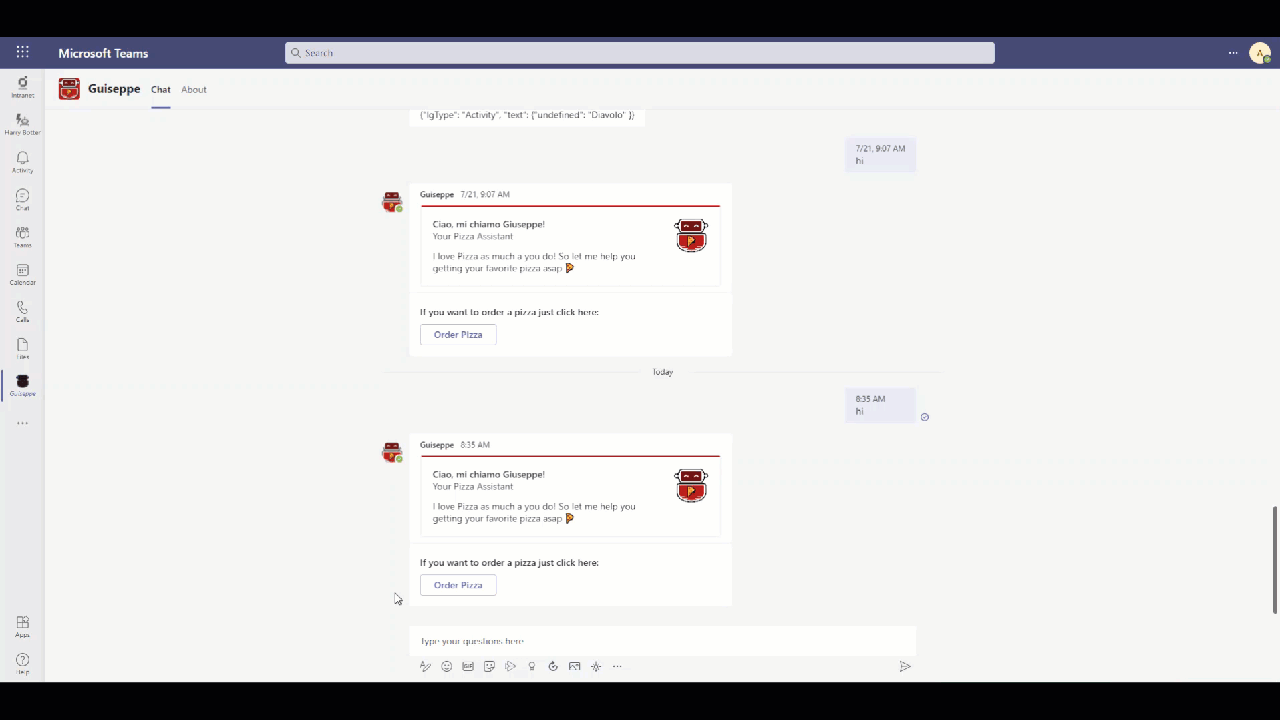This screenshot has height=720, width=1280.
Task: Open the emoji picker
Action: coord(447,666)
